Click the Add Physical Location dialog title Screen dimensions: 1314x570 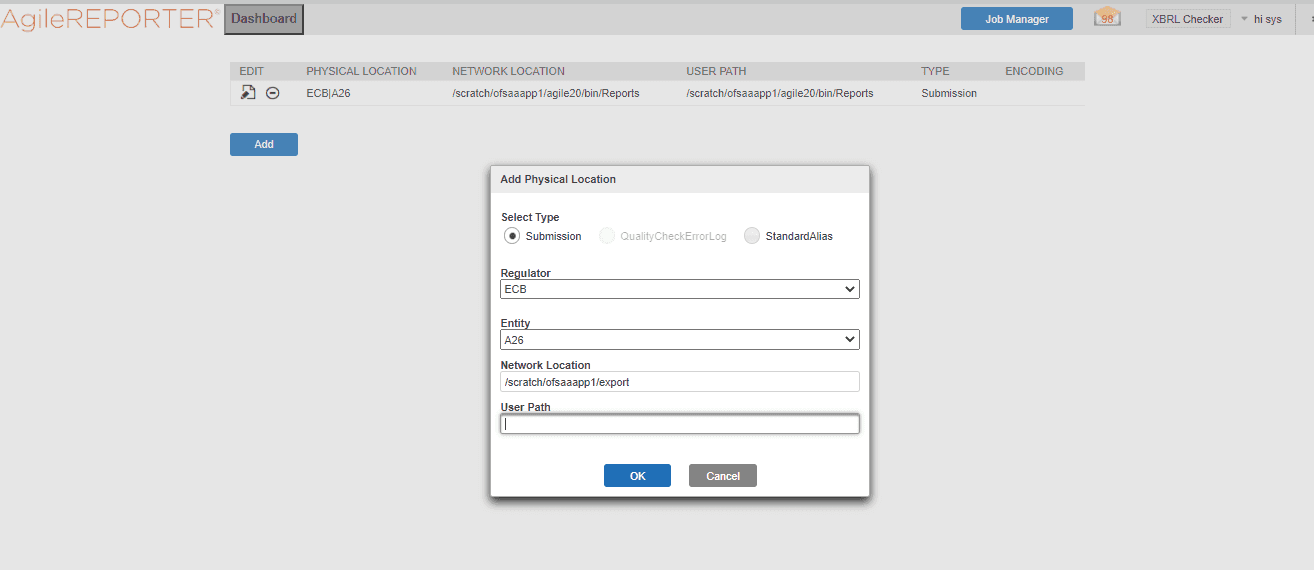[x=558, y=179]
